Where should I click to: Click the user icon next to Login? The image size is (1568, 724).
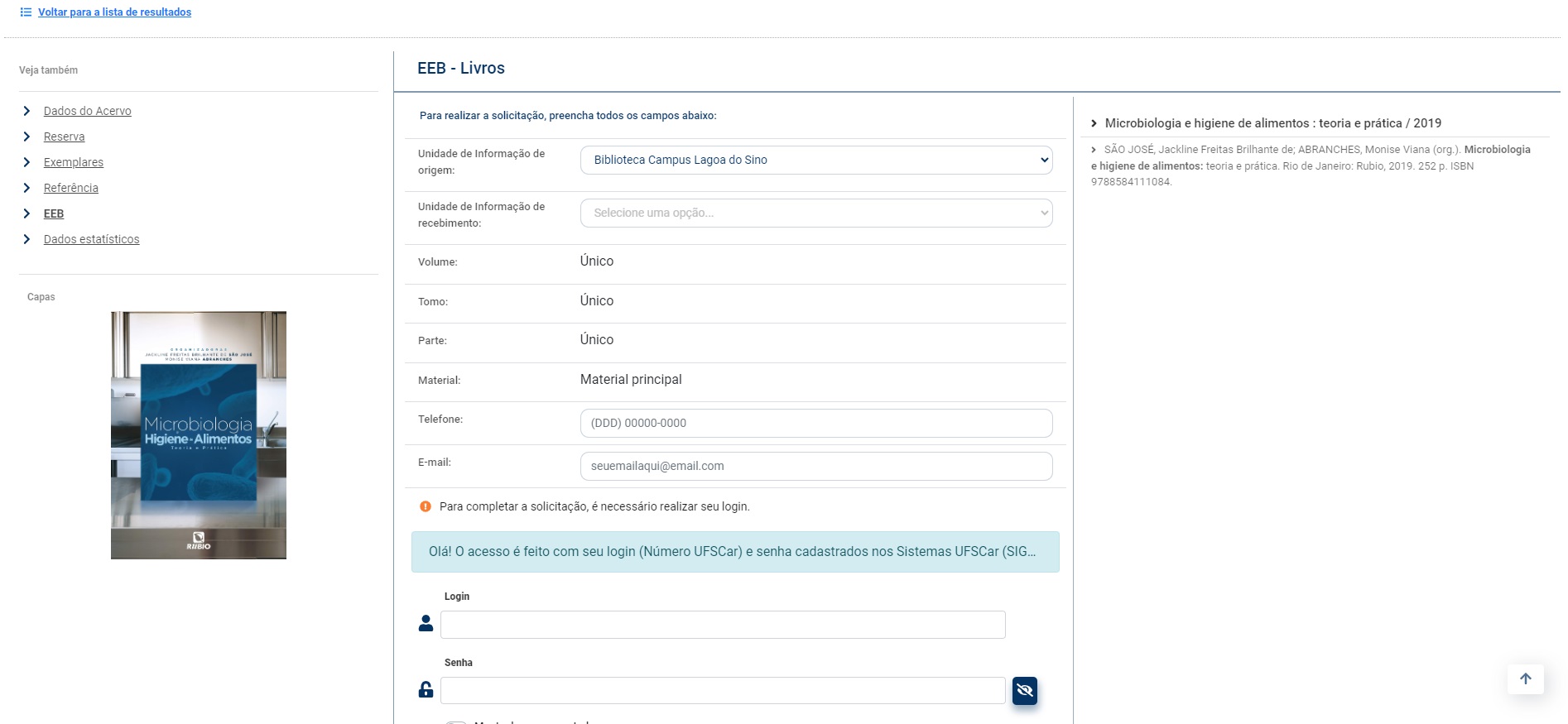pos(426,624)
